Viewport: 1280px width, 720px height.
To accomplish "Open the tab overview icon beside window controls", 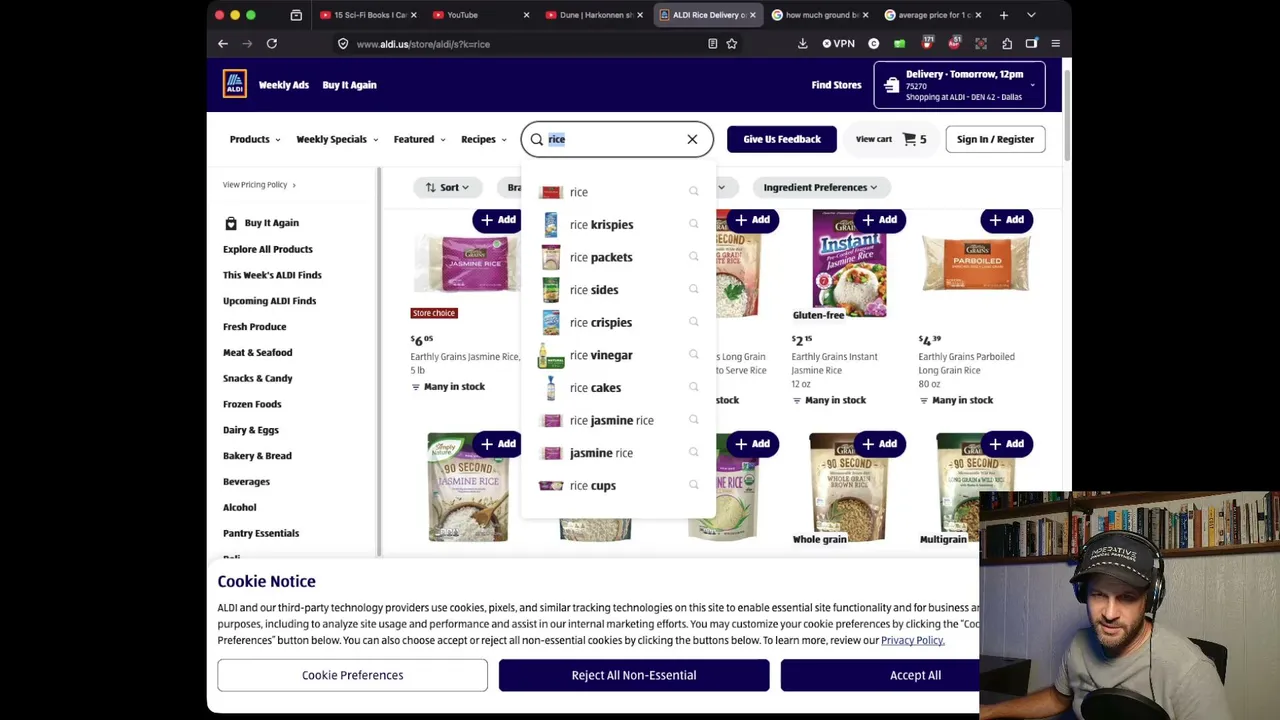I will click(x=296, y=15).
